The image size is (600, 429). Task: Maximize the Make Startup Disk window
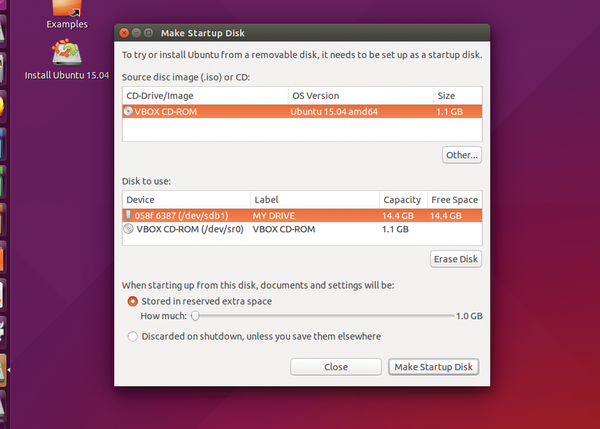pyautogui.click(x=148, y=33)
